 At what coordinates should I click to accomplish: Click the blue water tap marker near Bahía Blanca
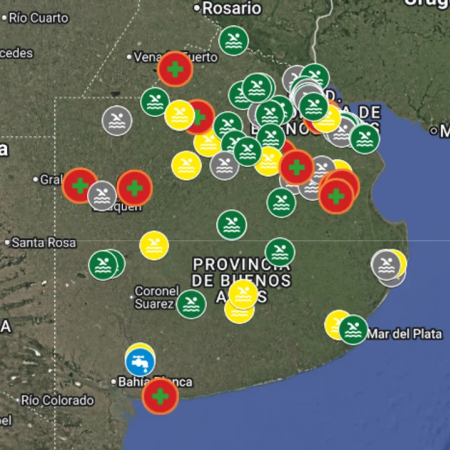pyautogui.click(x=140, y=362)
